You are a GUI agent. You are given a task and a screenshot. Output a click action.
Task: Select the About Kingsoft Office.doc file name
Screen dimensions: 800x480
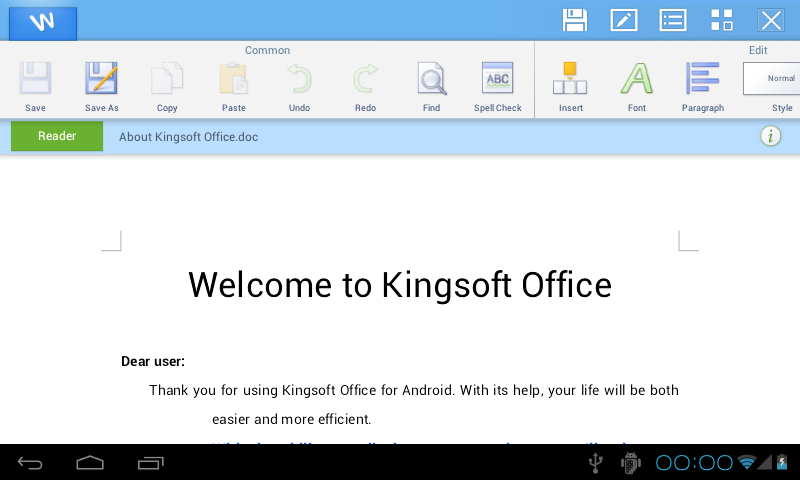tap(188, 137)
